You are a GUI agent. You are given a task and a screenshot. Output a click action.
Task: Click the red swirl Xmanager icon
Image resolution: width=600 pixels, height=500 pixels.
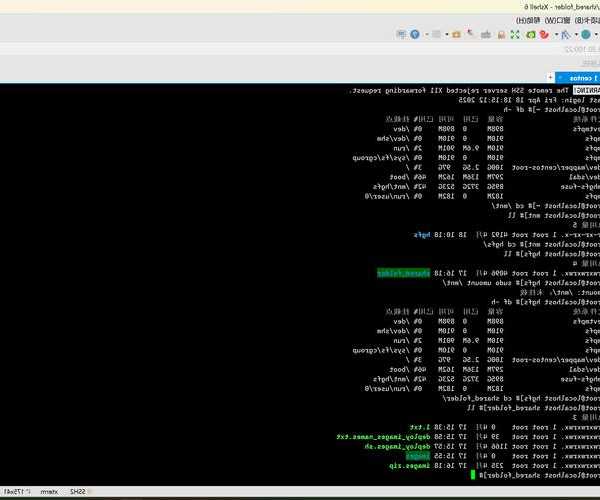(545, 34)
